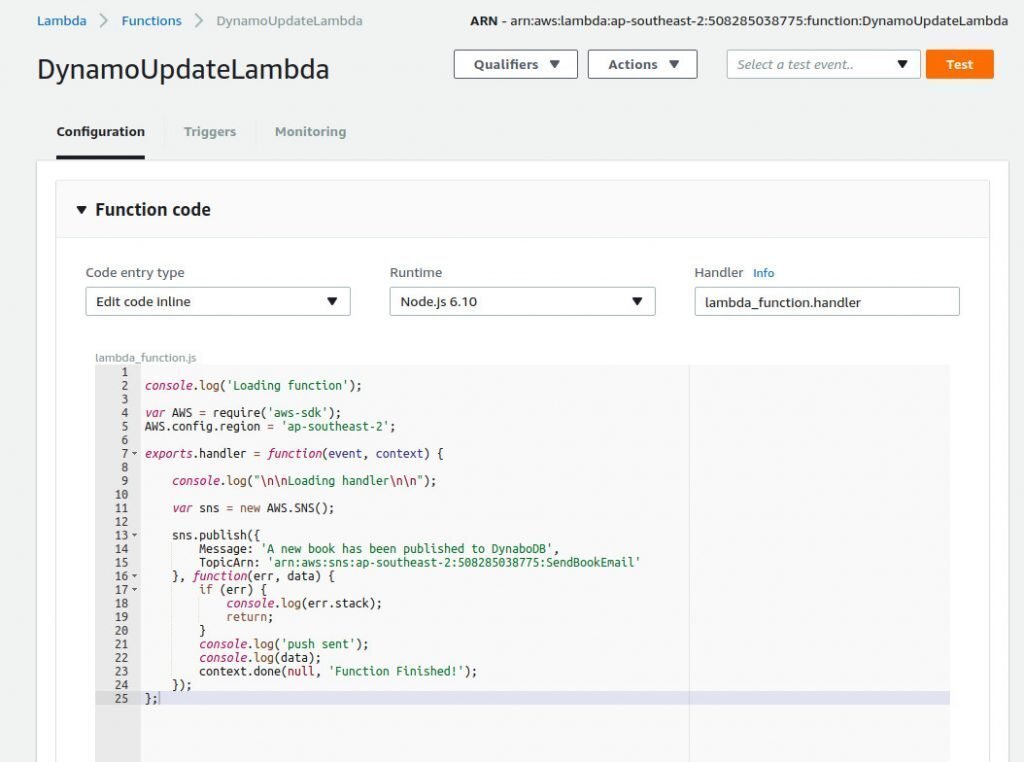The height and width of the screenshot is (762, 1024).
Task: Switch to the Monitoring tab
Action: (310, 132)
